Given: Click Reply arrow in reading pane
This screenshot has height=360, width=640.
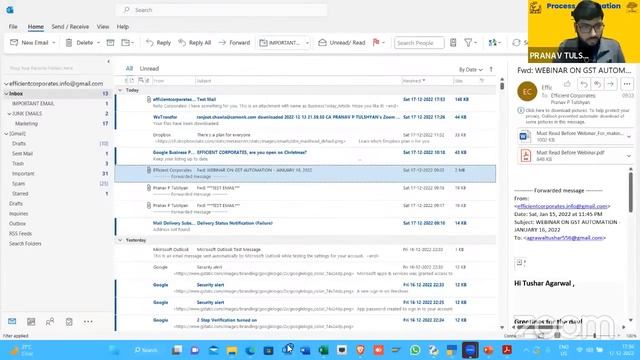Looking at the screenshot, I should (584, 84).
